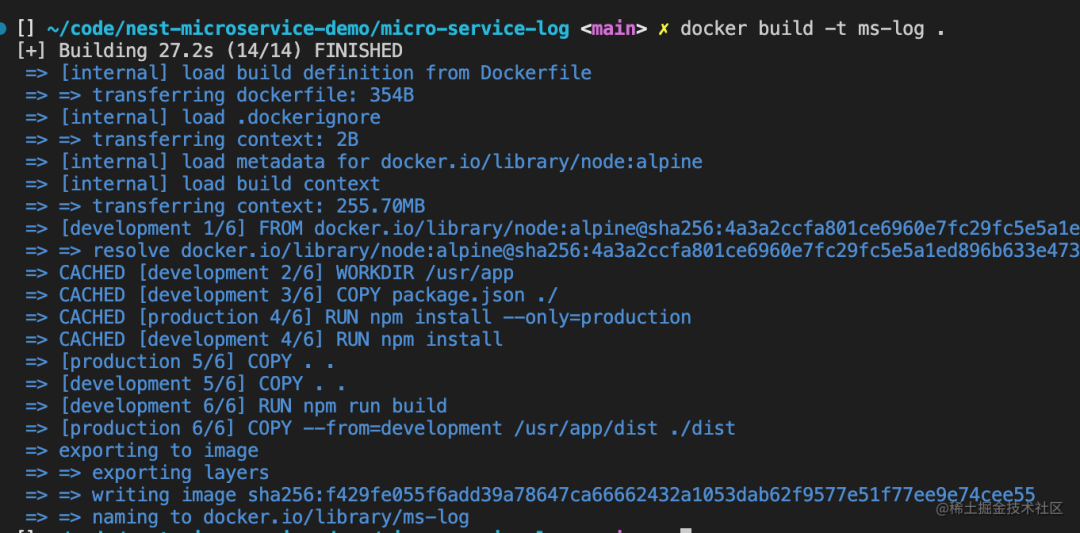
Task: Click the blue dot at the prompt start
Action: tap(3, 28)
